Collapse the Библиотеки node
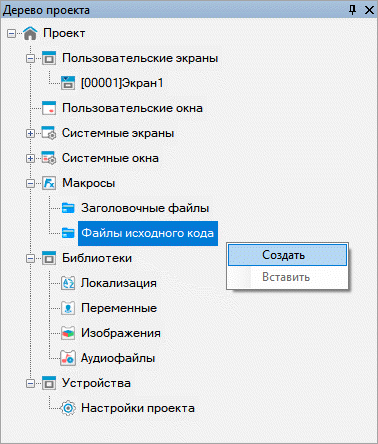The height and width of the screenshot is (444, 378). click(x=30, y=258)
